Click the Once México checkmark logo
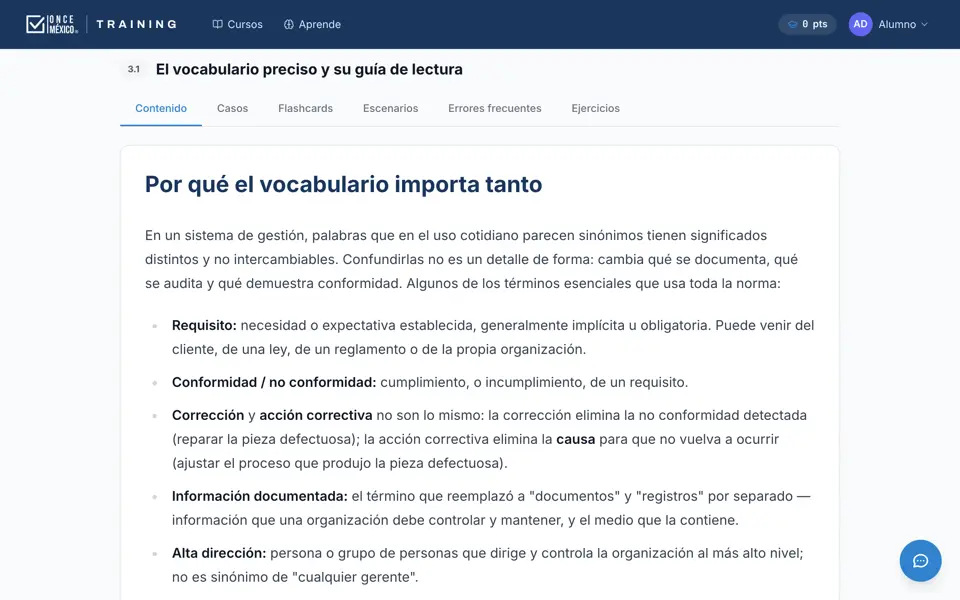The width and height of the screenshot is (960, 600). [52, 24]
